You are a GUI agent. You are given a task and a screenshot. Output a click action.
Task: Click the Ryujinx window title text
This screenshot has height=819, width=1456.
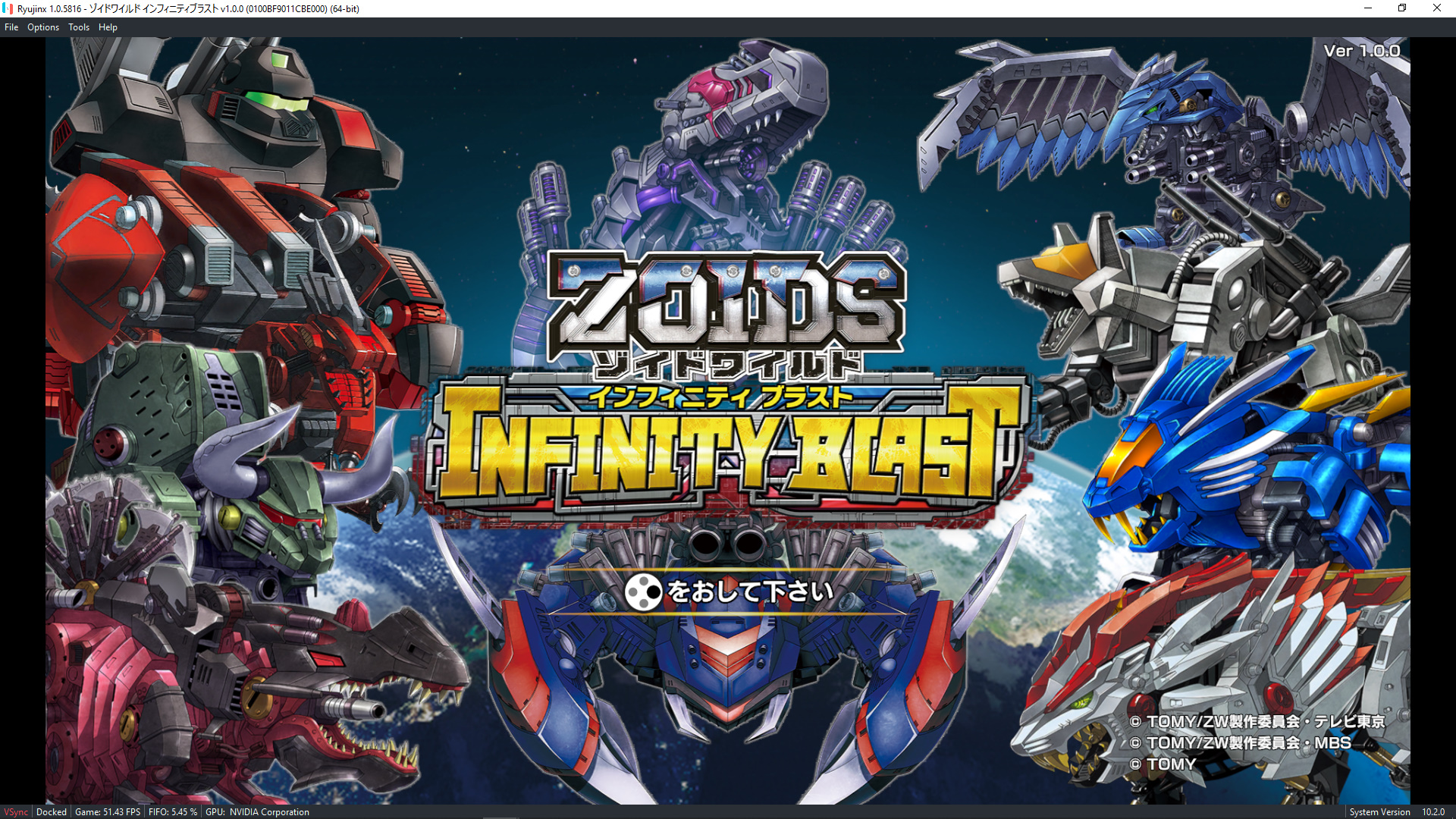tap(188, 9)
